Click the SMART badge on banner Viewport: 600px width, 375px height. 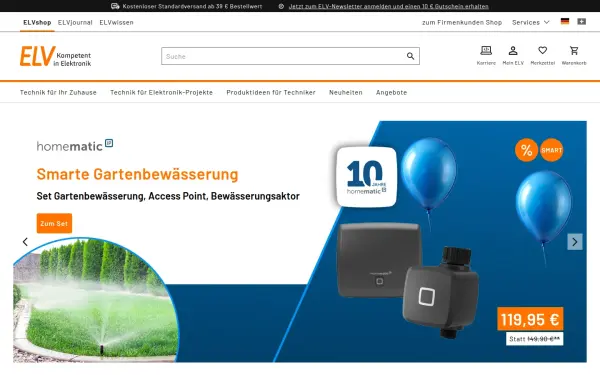[x=551, y=150]
